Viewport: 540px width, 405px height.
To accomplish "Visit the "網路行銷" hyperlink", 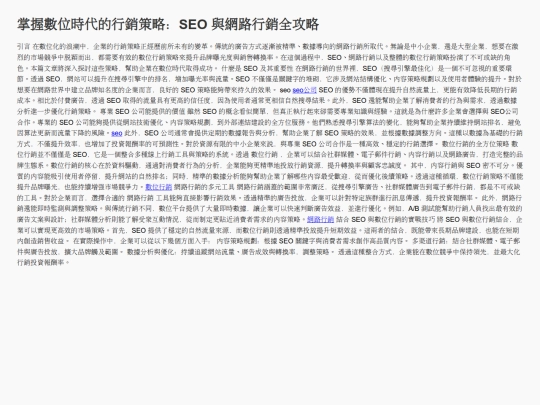I will point(320,219).
